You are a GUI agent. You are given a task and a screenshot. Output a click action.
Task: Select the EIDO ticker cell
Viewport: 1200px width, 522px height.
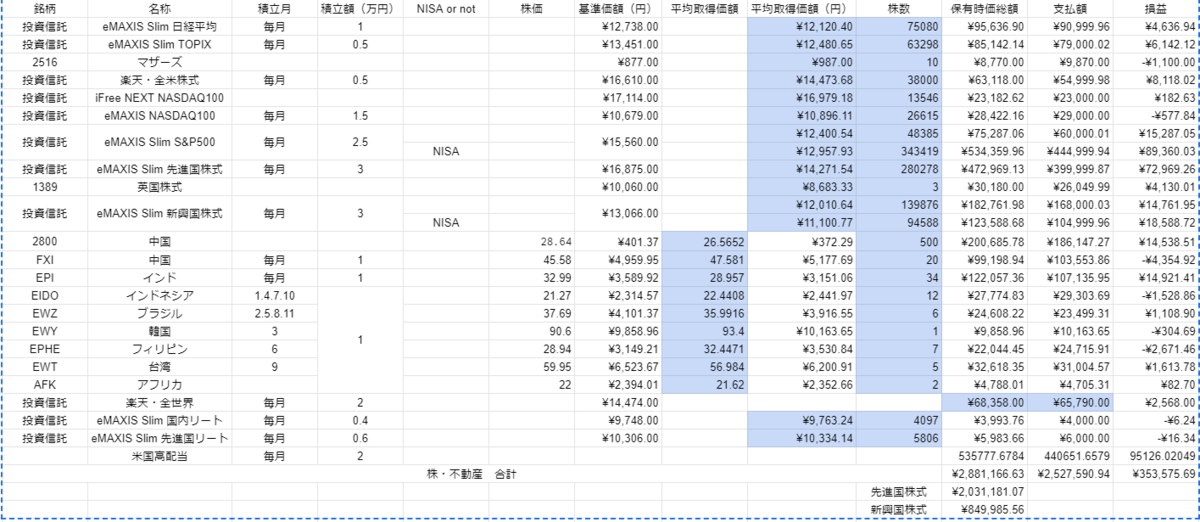click(45, 295)
